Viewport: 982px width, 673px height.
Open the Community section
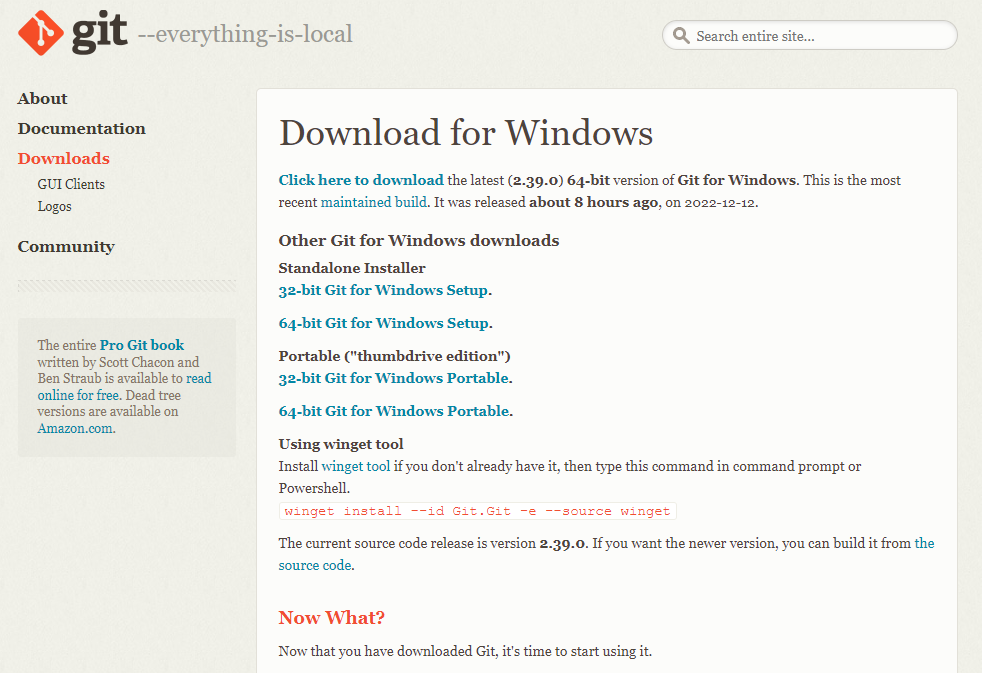(66, 247)
